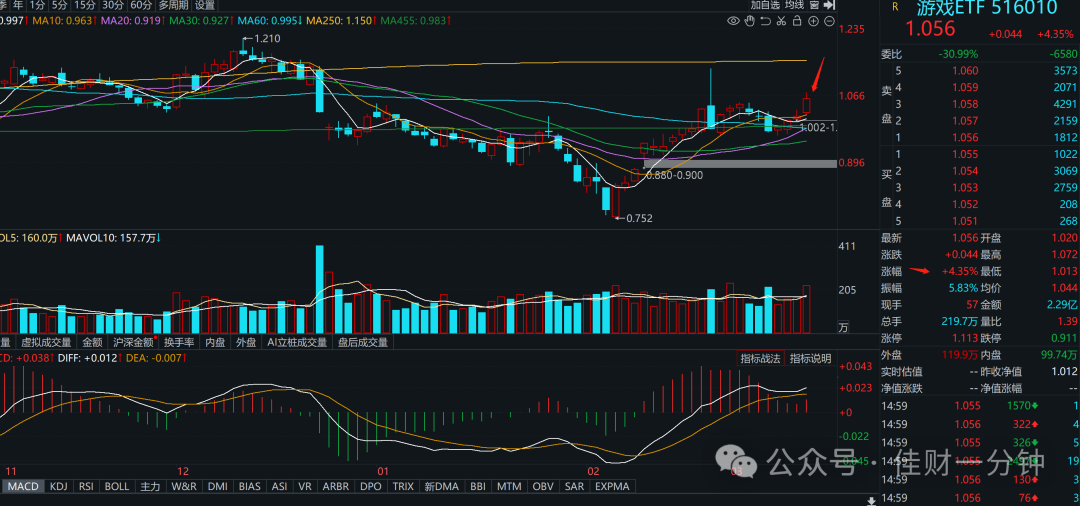
Task: Click the 指标战法 button
Action: click(x=760, y=359)
